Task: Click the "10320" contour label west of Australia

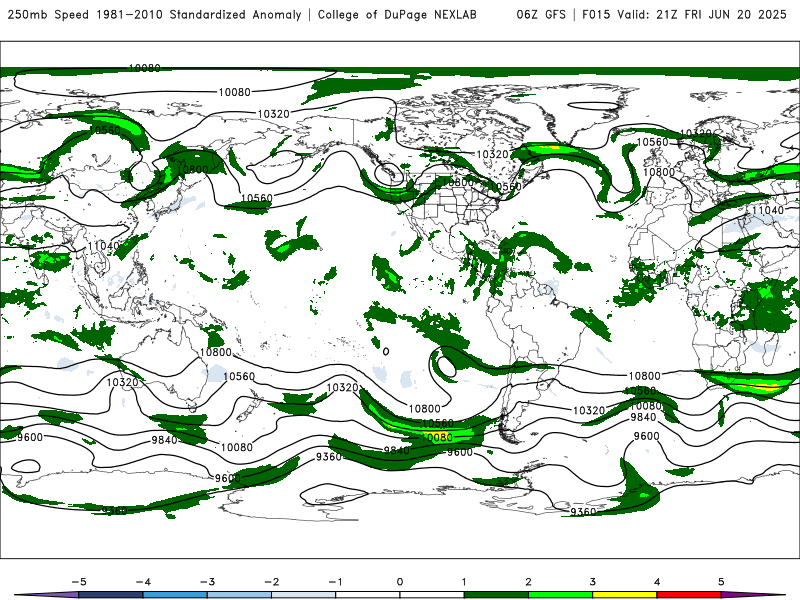Action: click(x=122, y=382)
